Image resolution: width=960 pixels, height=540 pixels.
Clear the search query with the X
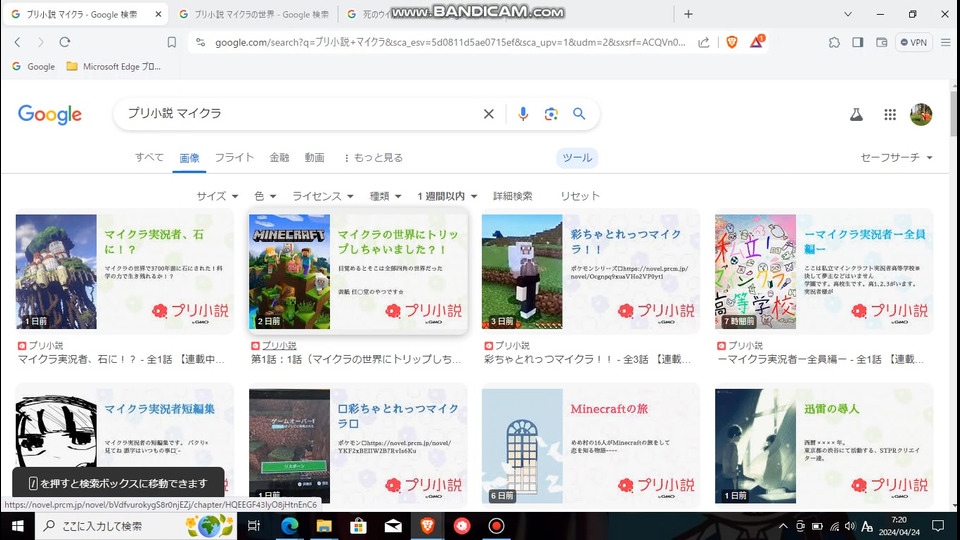[x=489, y=114]
